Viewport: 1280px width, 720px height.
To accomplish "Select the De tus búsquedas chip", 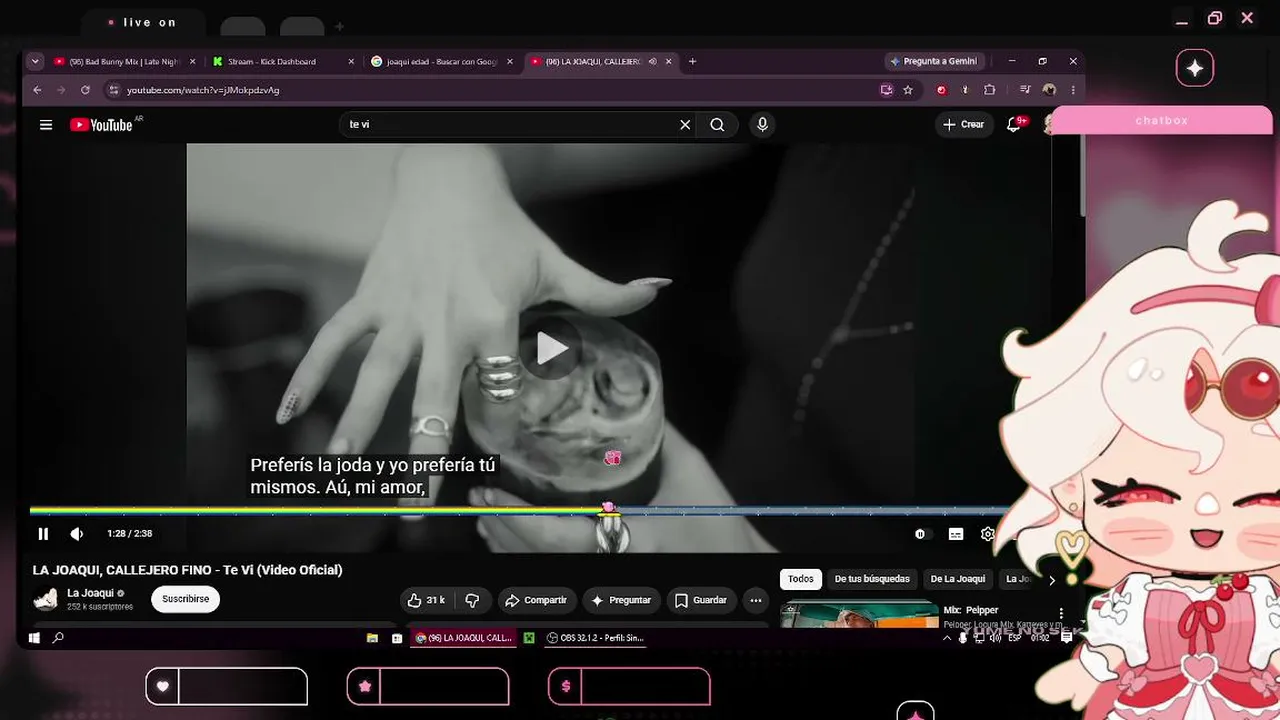I will click(872, 579).
